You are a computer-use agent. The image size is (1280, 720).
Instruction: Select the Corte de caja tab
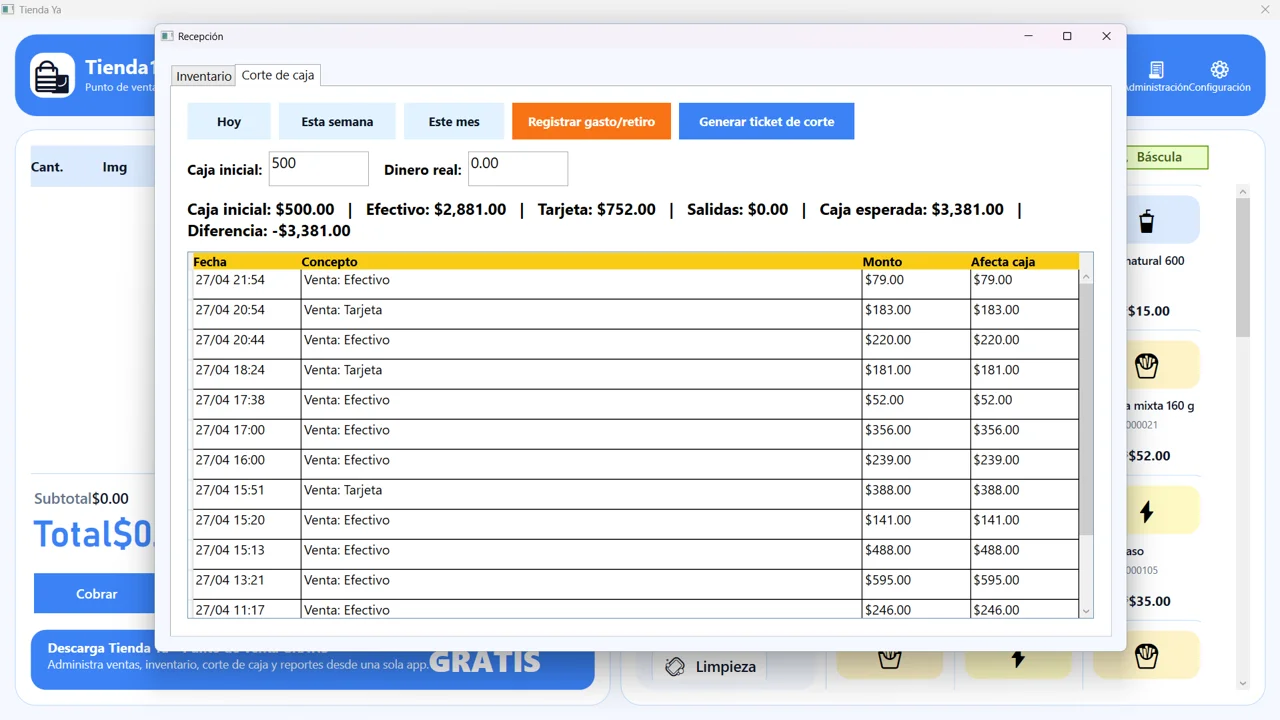(x=278, y=75)
